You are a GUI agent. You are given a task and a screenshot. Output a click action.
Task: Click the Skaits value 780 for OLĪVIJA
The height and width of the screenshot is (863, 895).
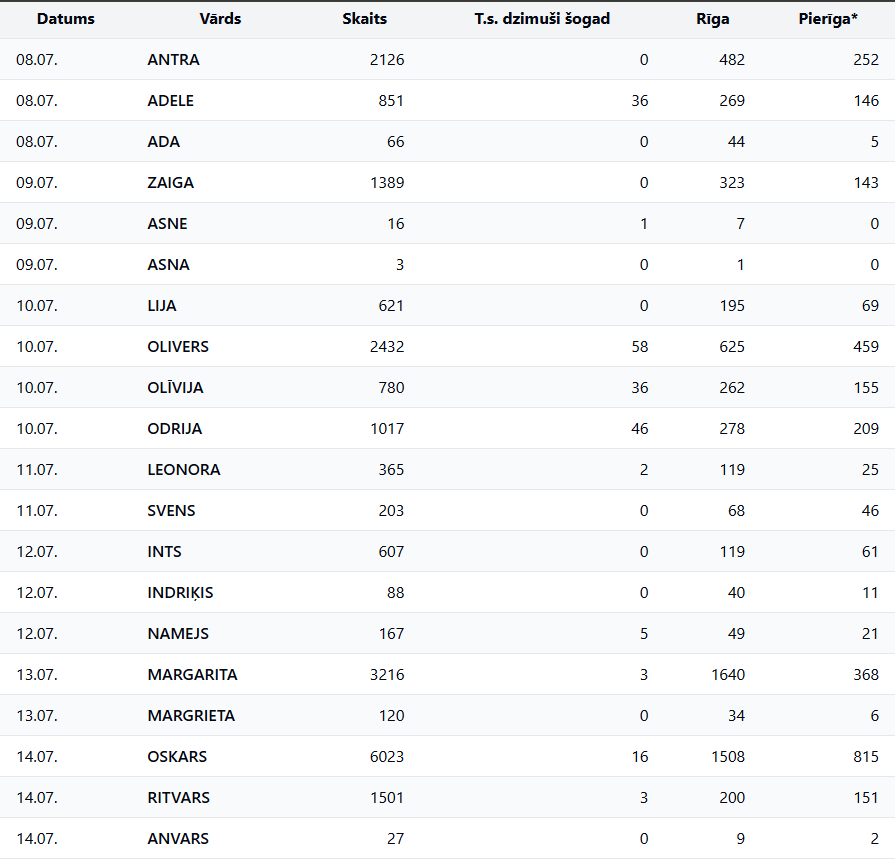391,388
